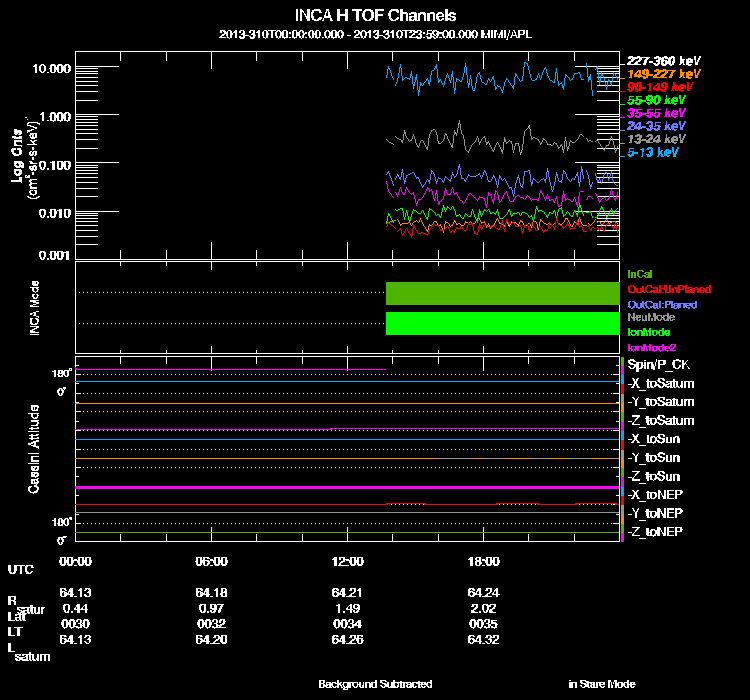The height and width of the screenshot is (700, 750).
Task: Select the '149-227 keV' legend label
Action: coord(663,74)
